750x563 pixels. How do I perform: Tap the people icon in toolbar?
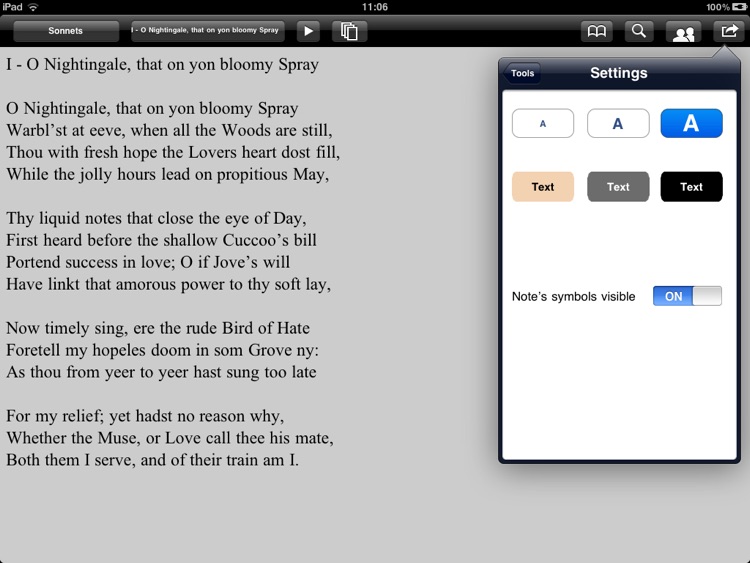click(x=683, y=33)
